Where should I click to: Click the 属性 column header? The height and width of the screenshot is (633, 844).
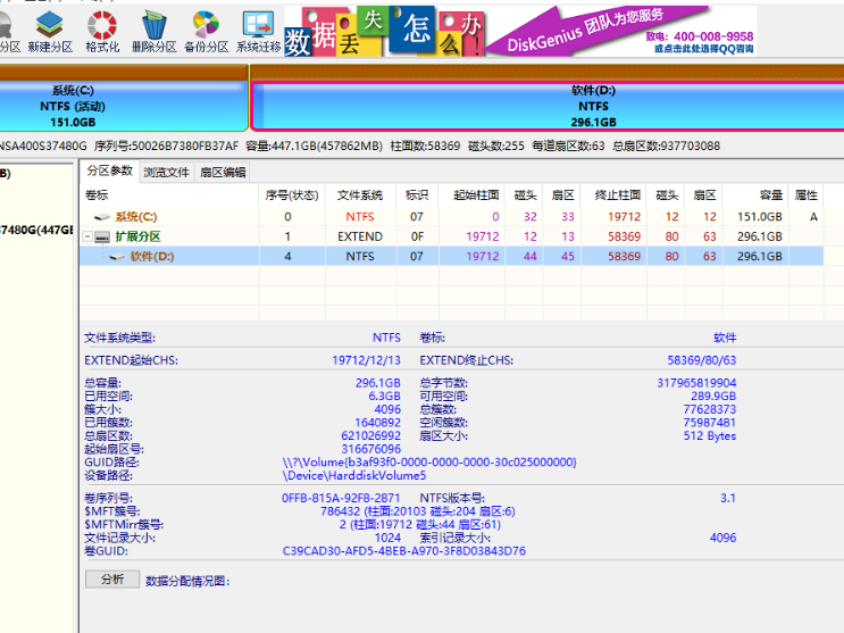[806, 195]
